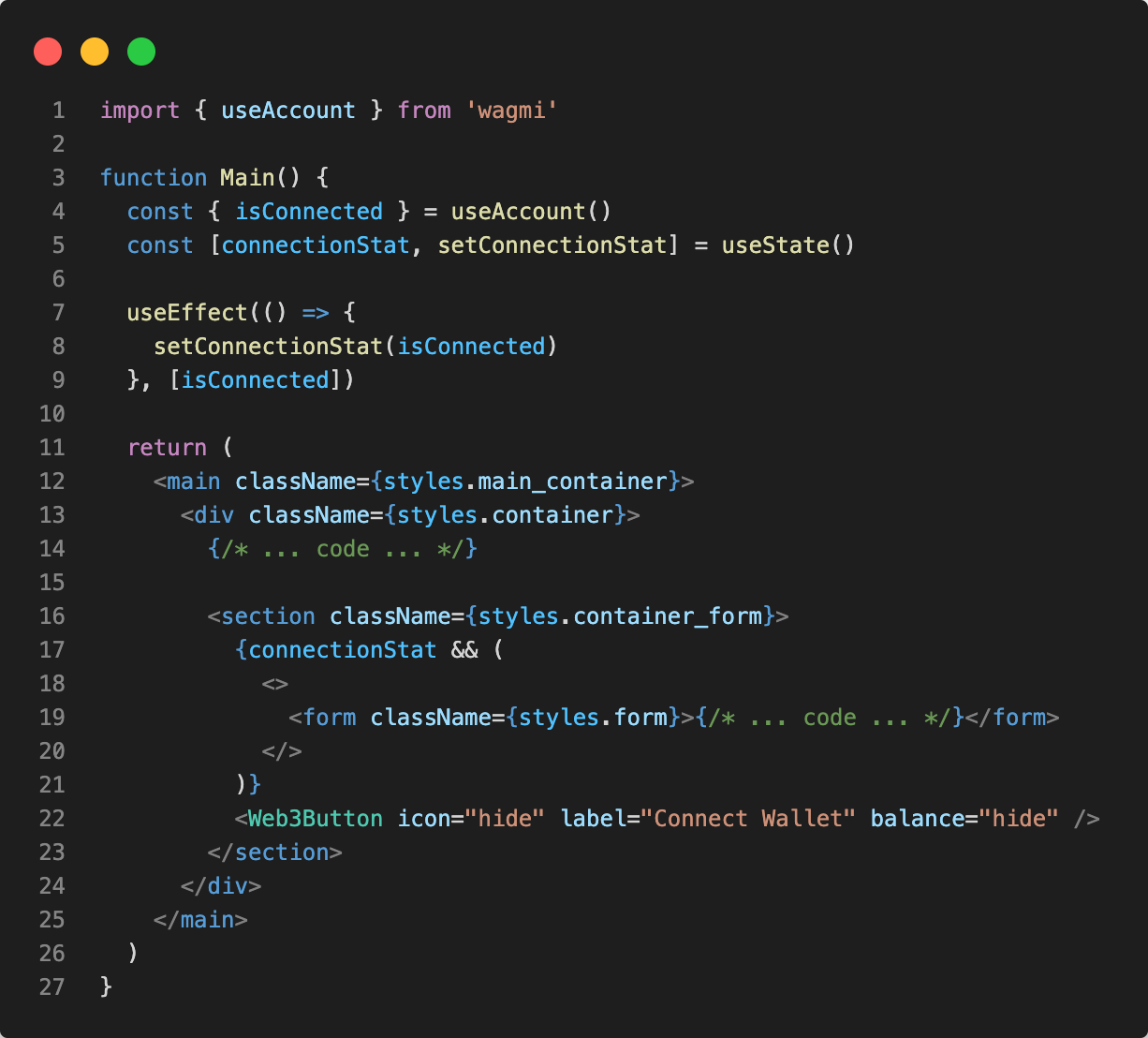Viewport: 1148px width, 1038px height.
Task: Click the opening form tag name
Action: (x=330, y=718)
